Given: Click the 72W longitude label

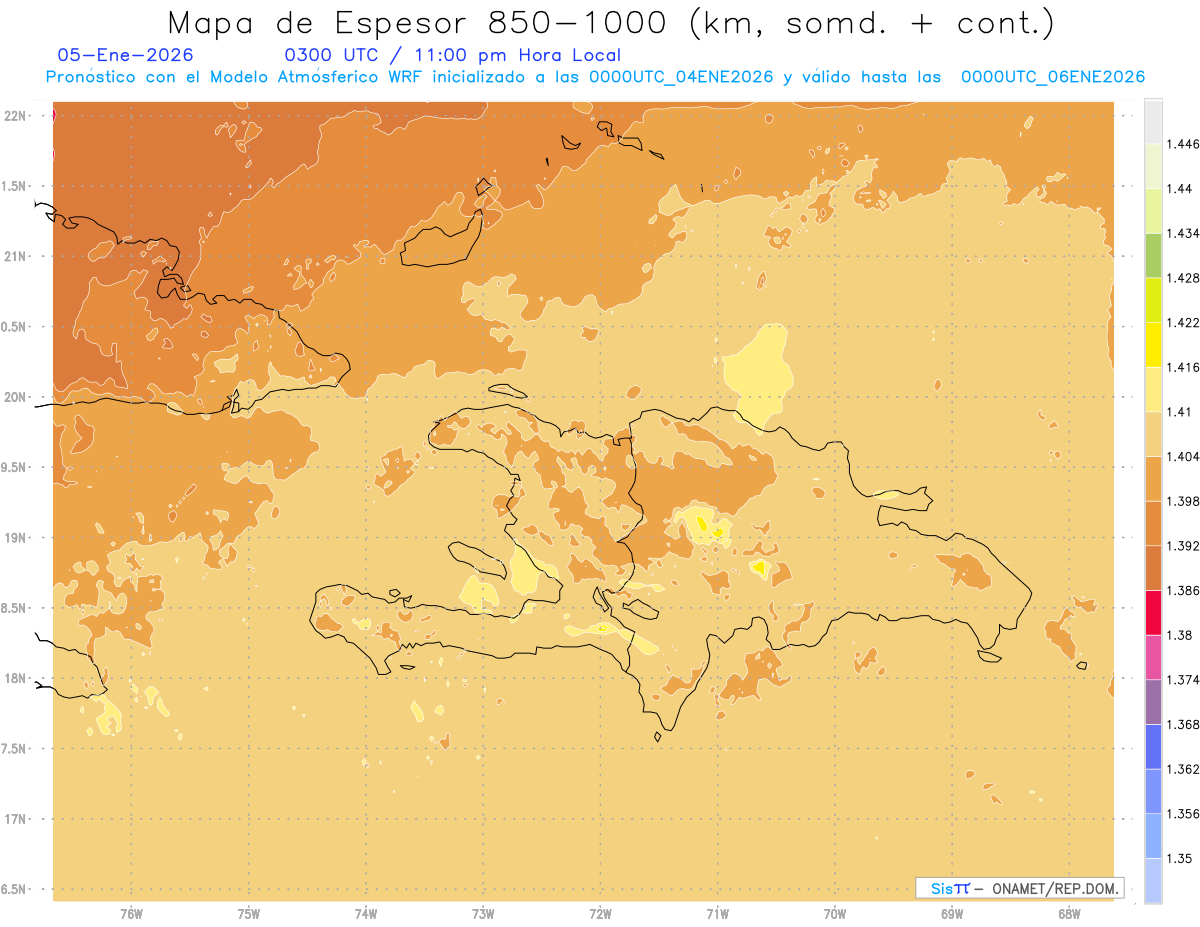Looking at the screenshot, I should (600, 913).
